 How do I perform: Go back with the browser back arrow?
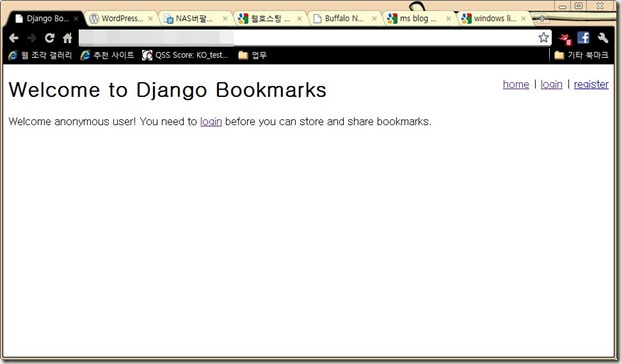13,38
